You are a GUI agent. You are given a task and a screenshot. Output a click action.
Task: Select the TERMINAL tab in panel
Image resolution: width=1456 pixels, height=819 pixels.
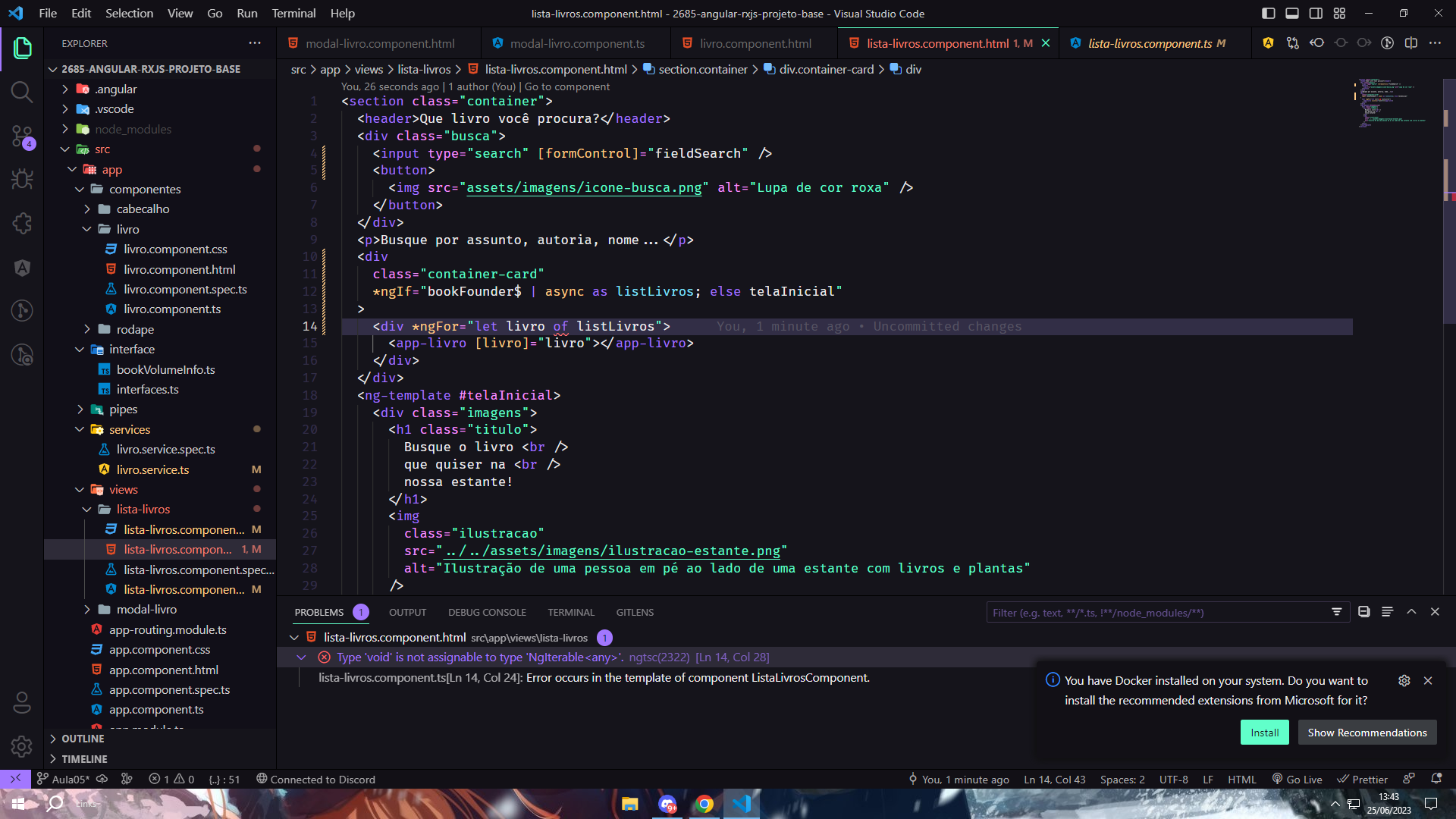point(571,612)
